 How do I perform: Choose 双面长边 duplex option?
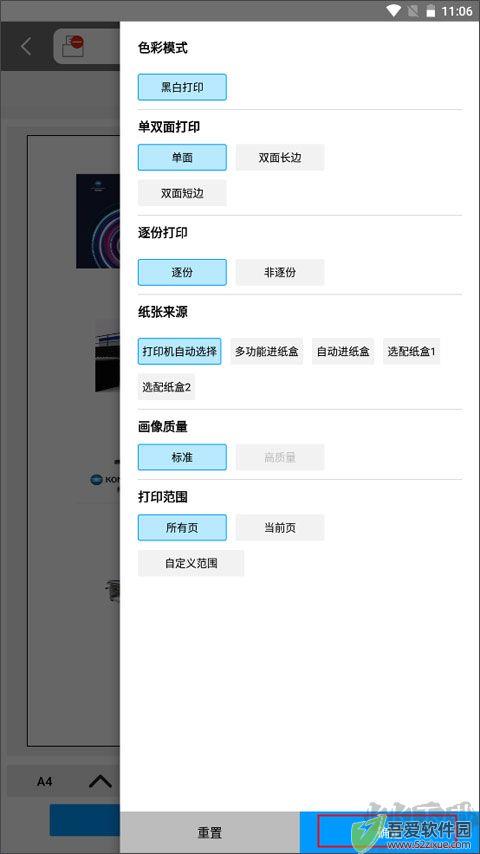pyautogui.click(x=280, y=157)
